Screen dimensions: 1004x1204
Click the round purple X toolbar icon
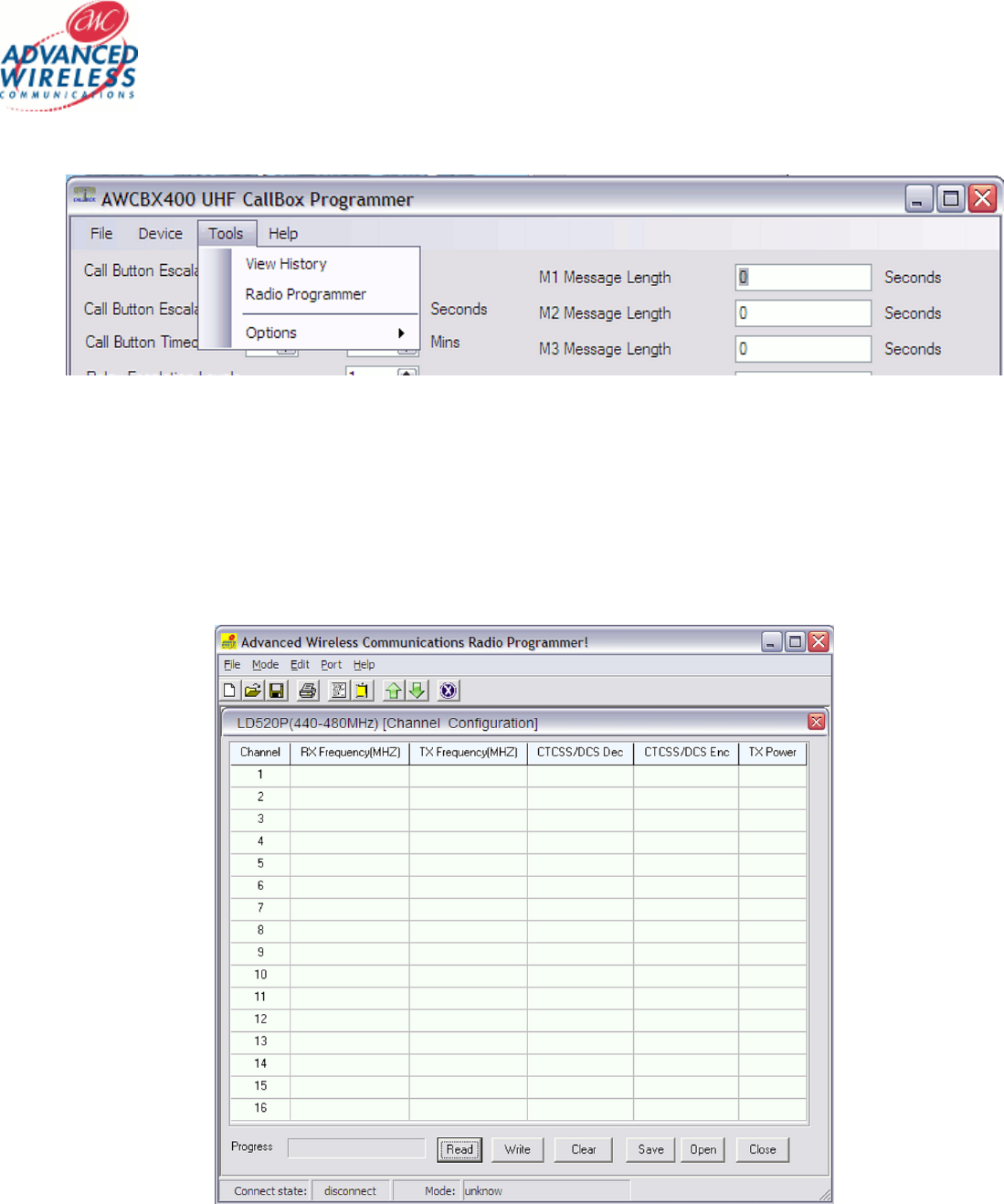pyautogui.click(x=448, y=691)
